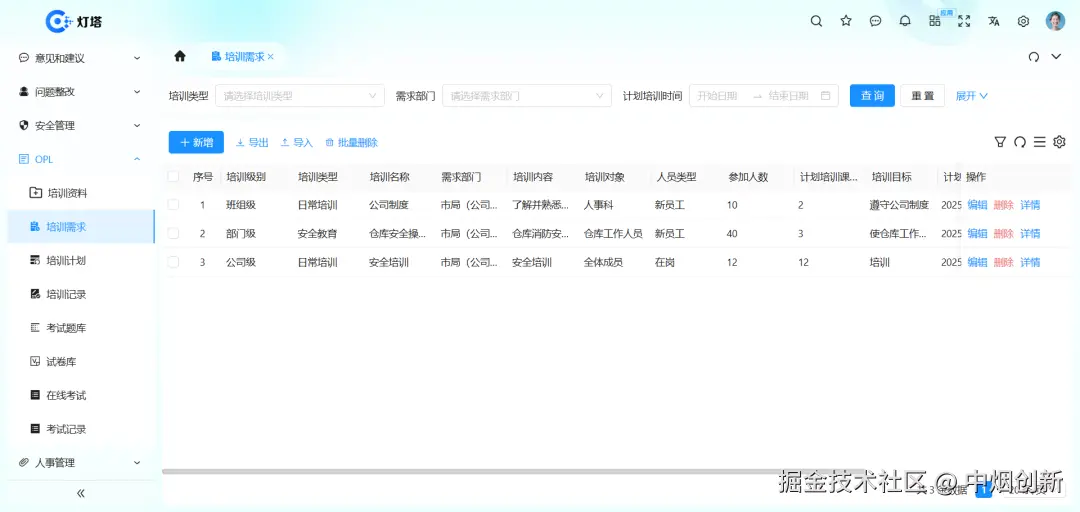
Task: Expand the 安全管理 menu
Action: 81,125
